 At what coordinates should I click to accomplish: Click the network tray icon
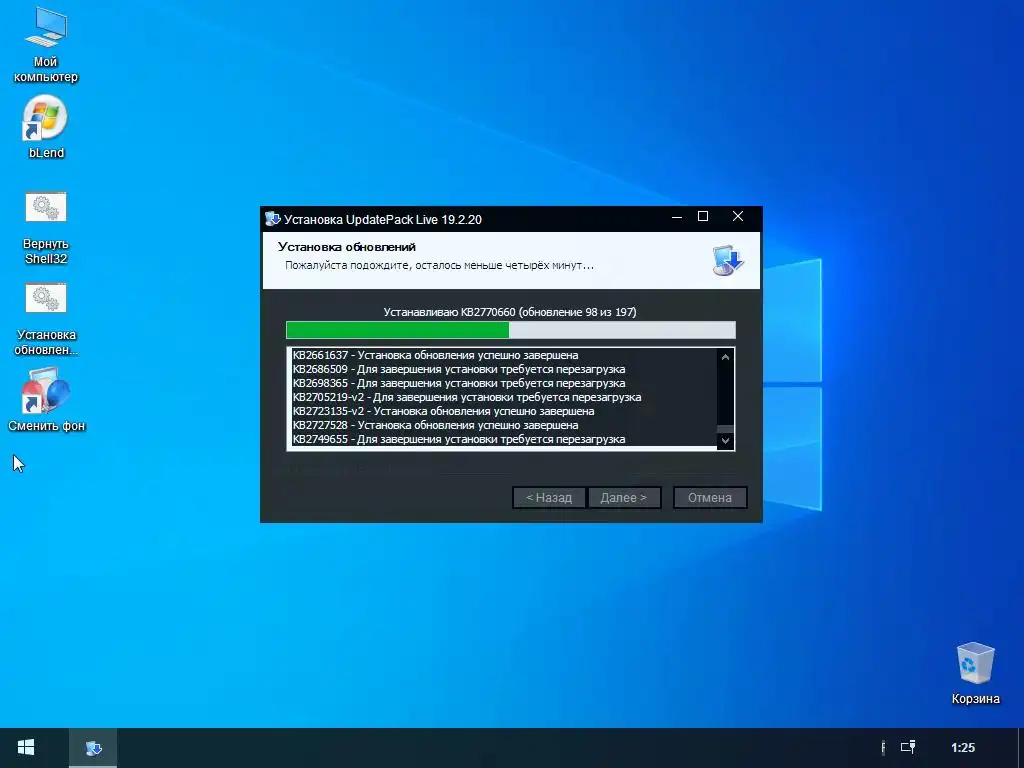[x=908, y=747]
